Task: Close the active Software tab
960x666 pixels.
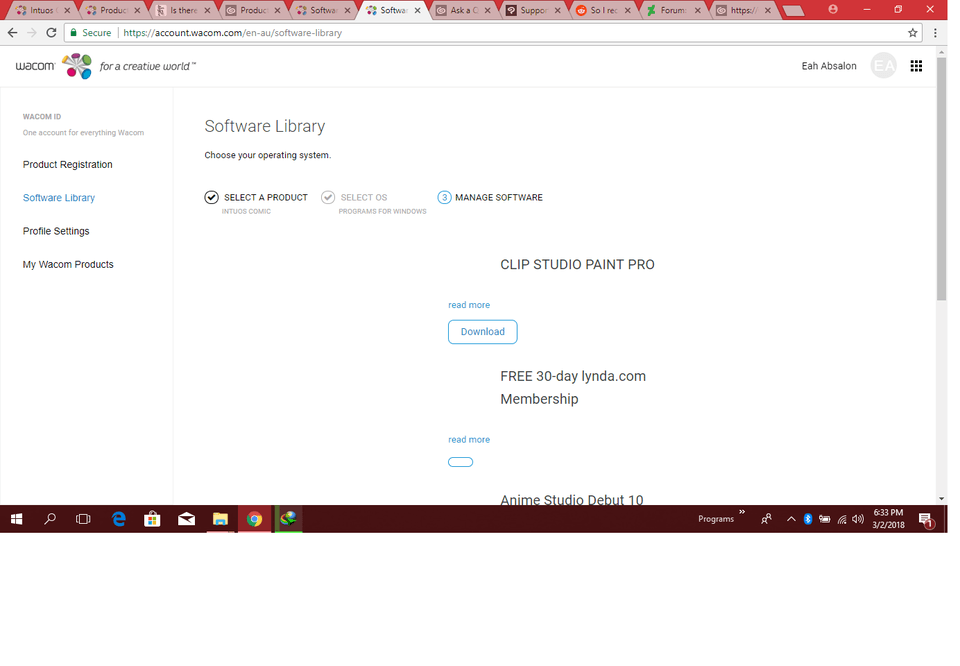Action: coord(418,10)
